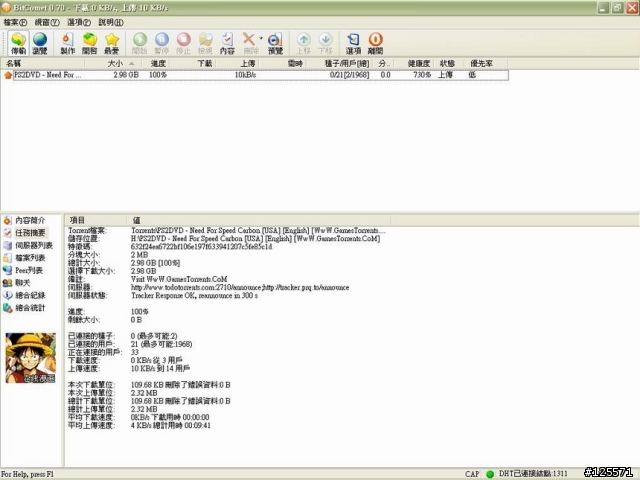Click the orange arrow icon of PS2DVD task
Viewport: 640px width, 480px height.
(7, 75)
